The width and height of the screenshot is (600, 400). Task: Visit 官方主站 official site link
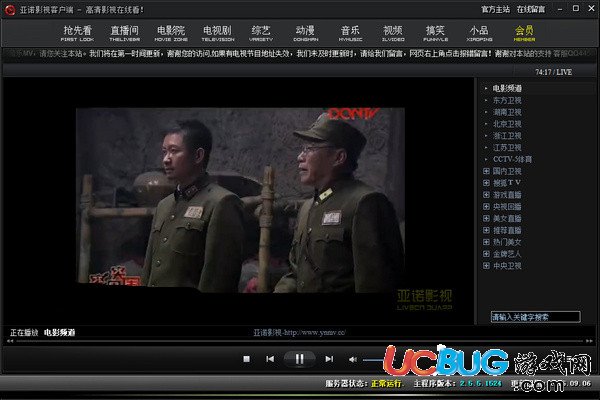(495, 9)
